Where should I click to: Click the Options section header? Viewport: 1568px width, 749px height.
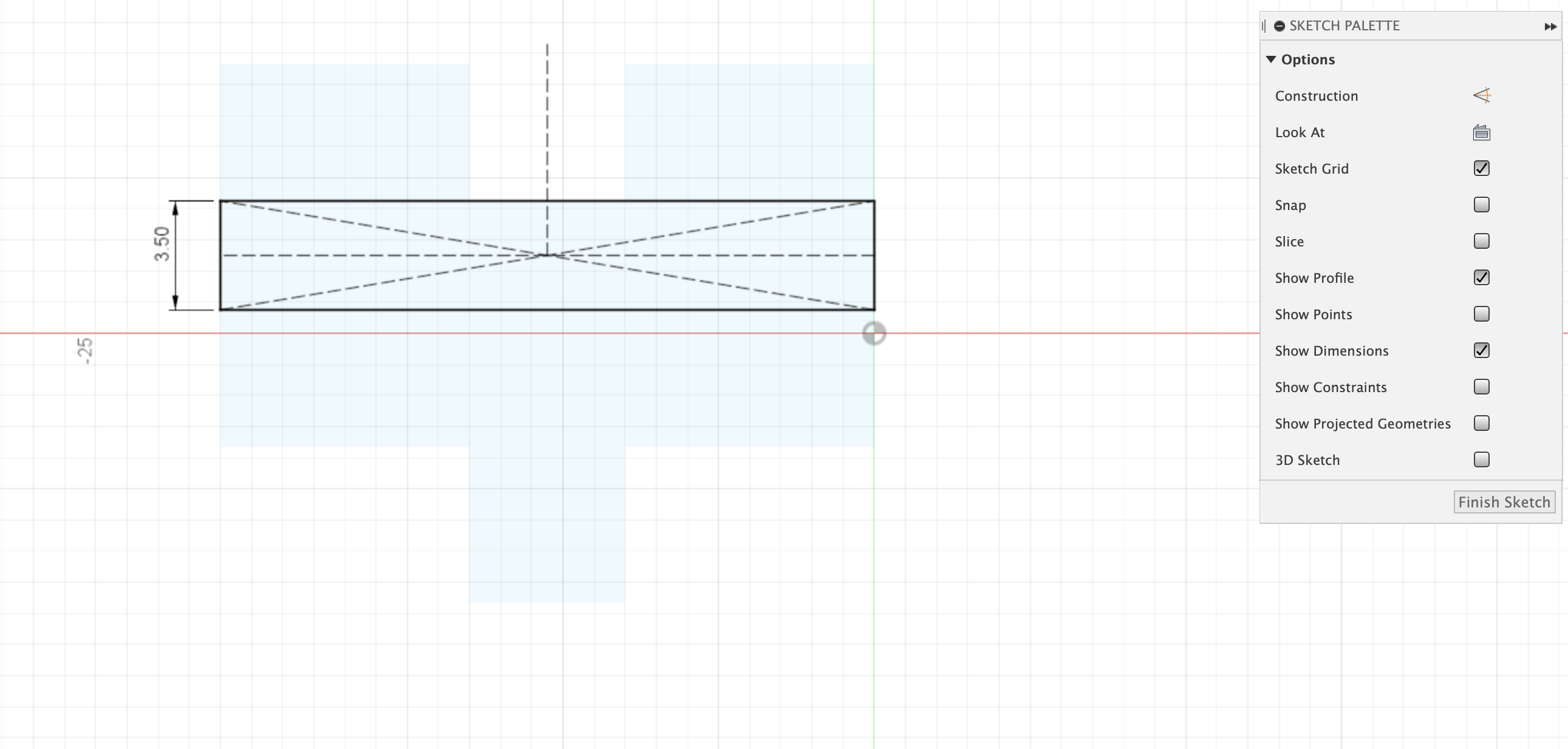point(1308,60)
